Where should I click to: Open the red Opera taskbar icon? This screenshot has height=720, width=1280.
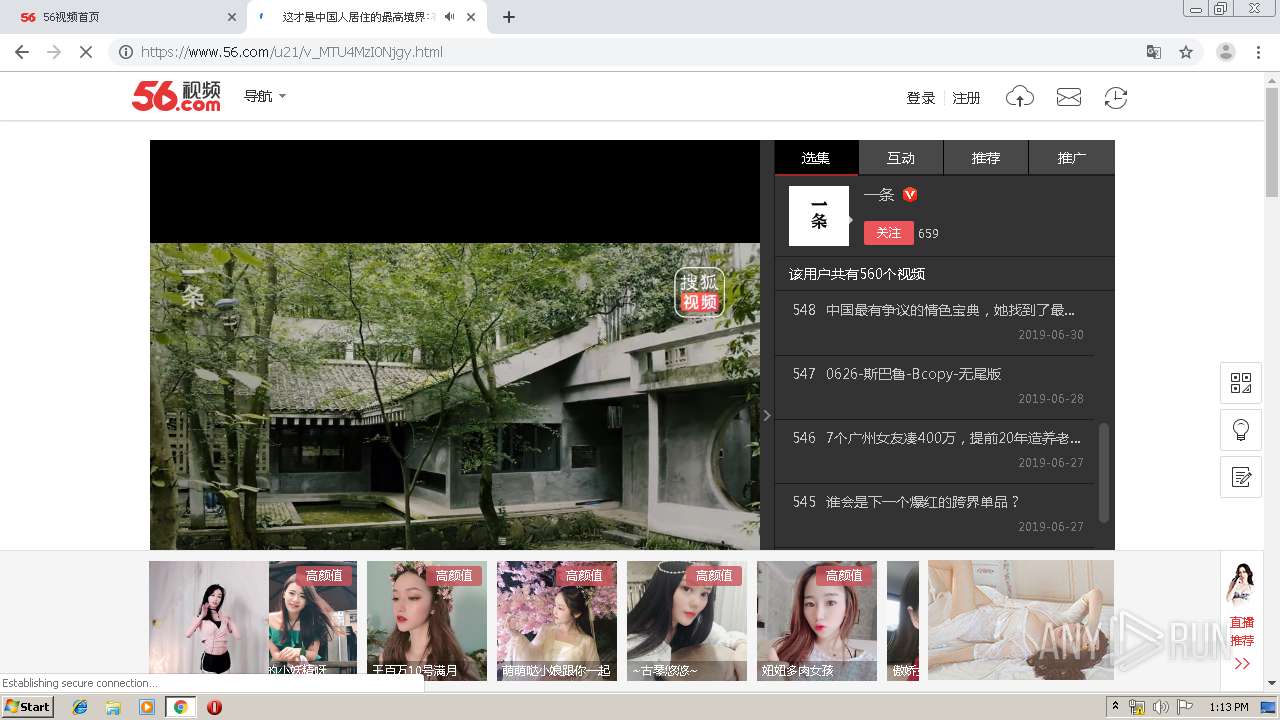coord(214,707)
